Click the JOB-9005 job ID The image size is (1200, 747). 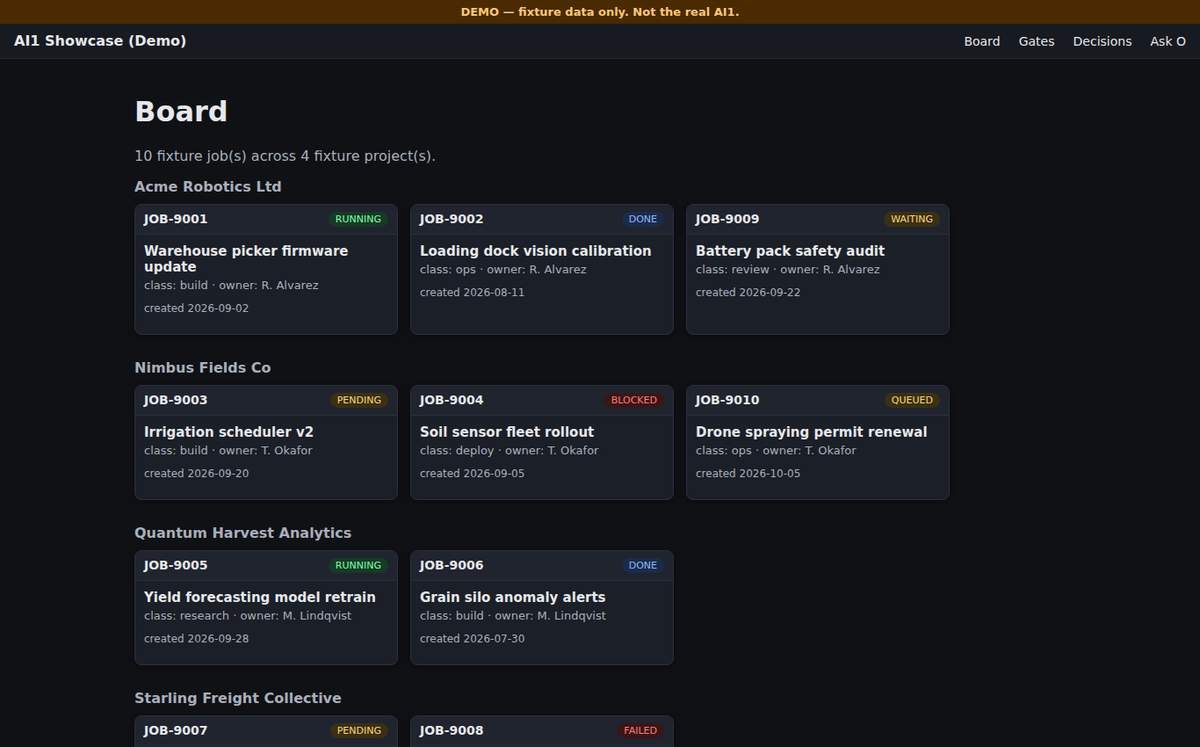coord(176,565)
